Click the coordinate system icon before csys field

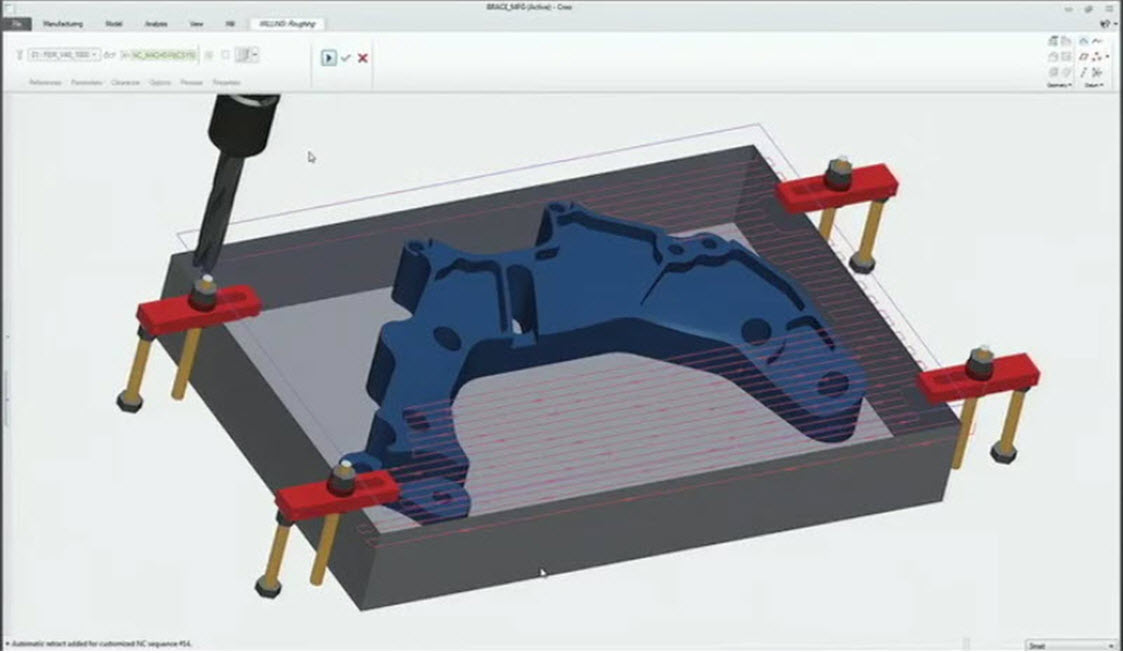click(x=125, y=54)
